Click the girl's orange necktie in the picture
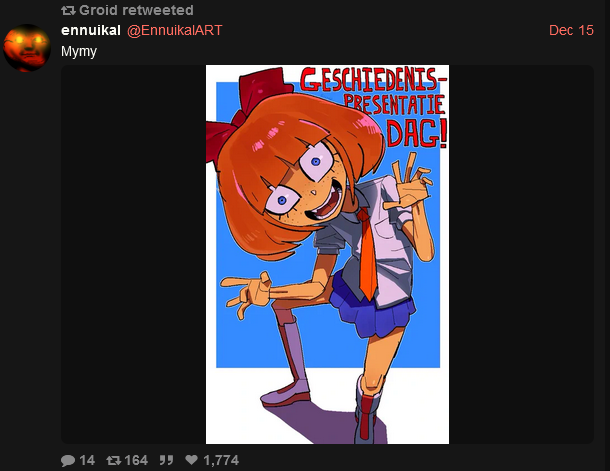Viewport: 610px width, 471px height. (x=367, y=255)
